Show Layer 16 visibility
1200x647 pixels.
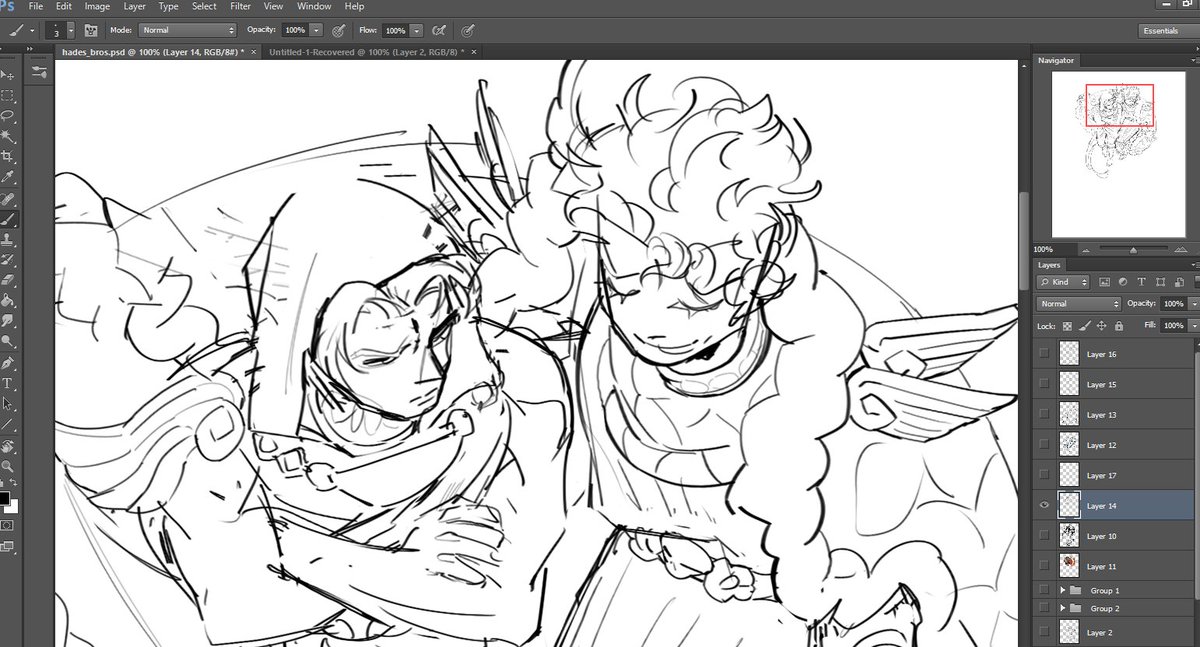[x=1045, y=354]
